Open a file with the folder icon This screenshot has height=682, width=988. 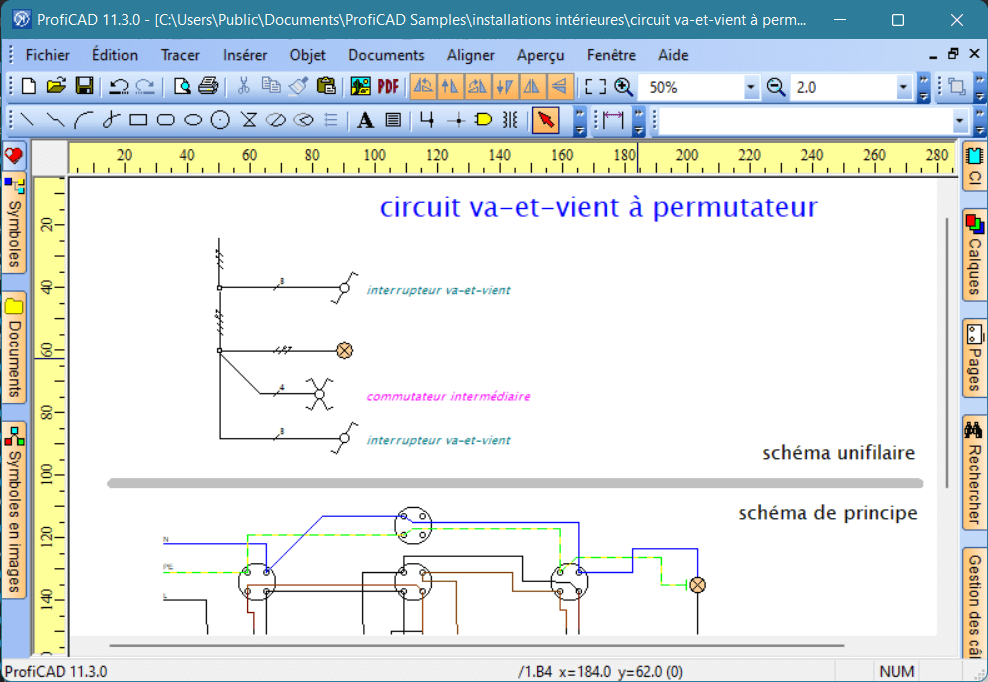click(56, 86)
